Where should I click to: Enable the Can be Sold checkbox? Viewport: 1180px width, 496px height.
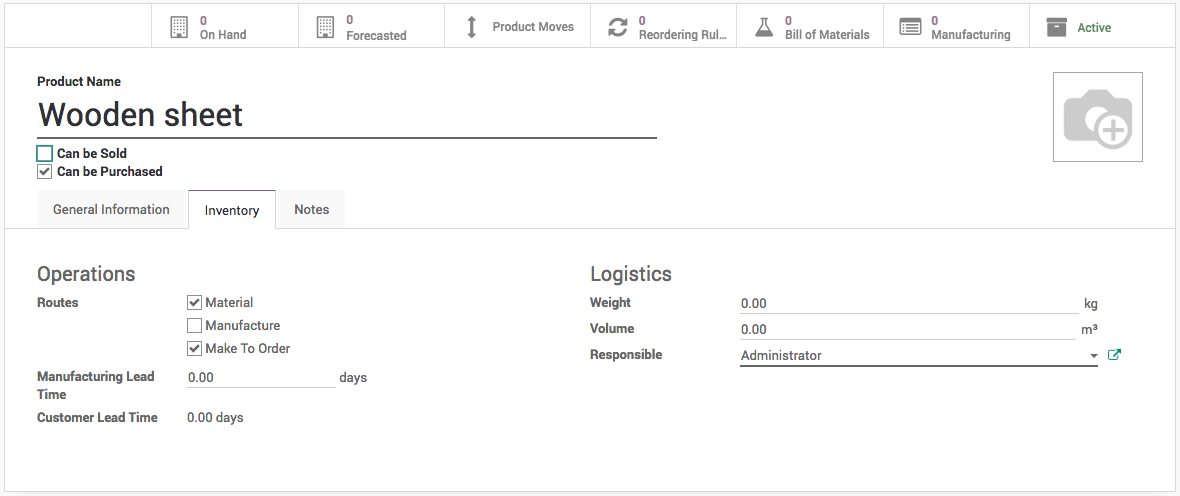(x=44, y=154)
